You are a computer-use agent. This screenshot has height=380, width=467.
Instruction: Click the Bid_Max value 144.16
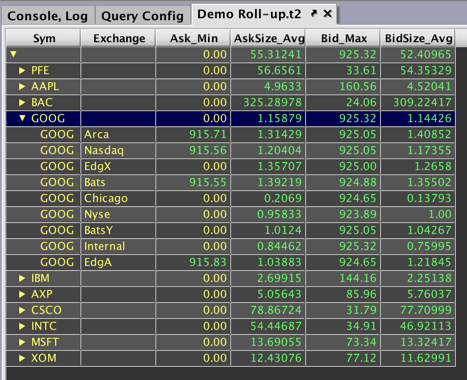[358, 278]
